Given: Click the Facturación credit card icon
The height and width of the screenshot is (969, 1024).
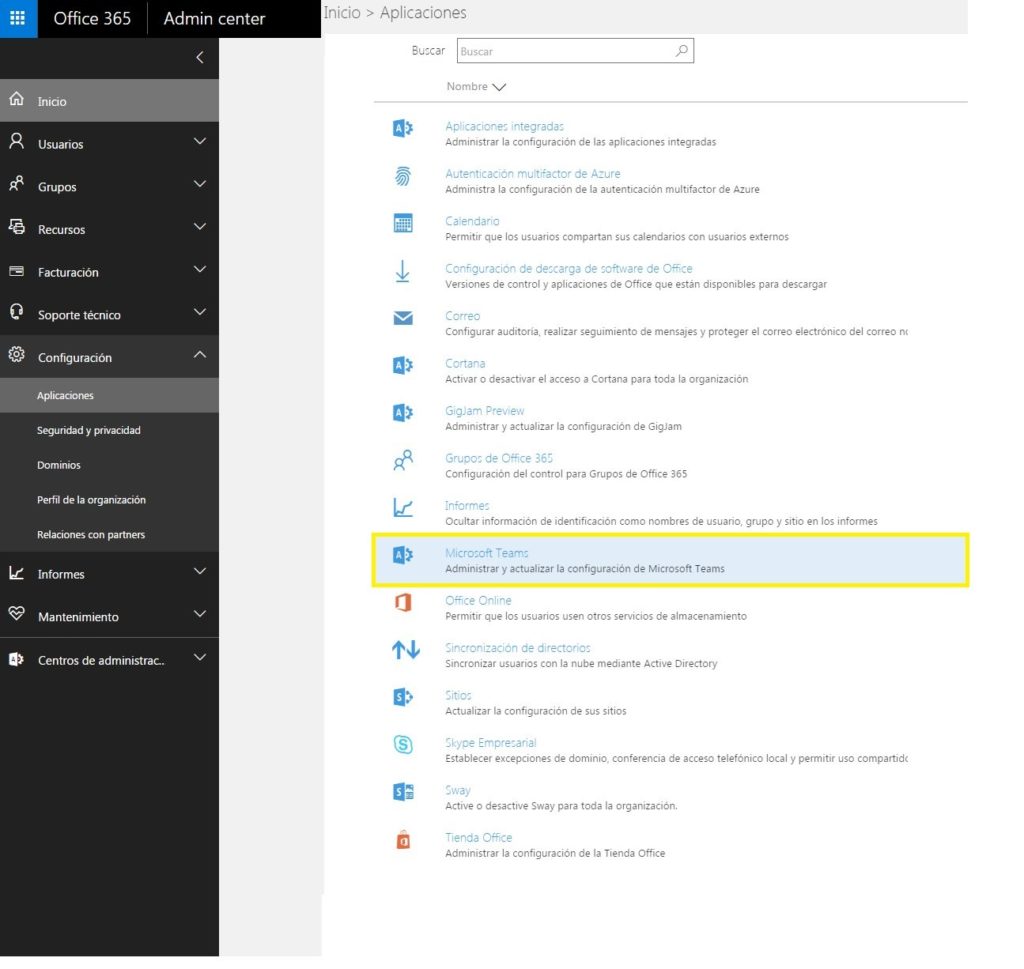Looking at the screenshot, I should pyautogui.click(x=16, y=270).
